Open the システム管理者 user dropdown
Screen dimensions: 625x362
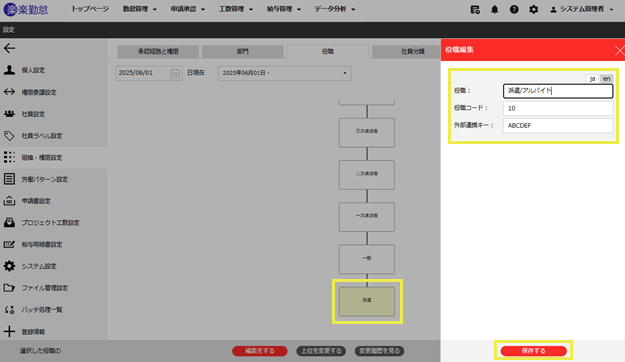pos(582,9)
